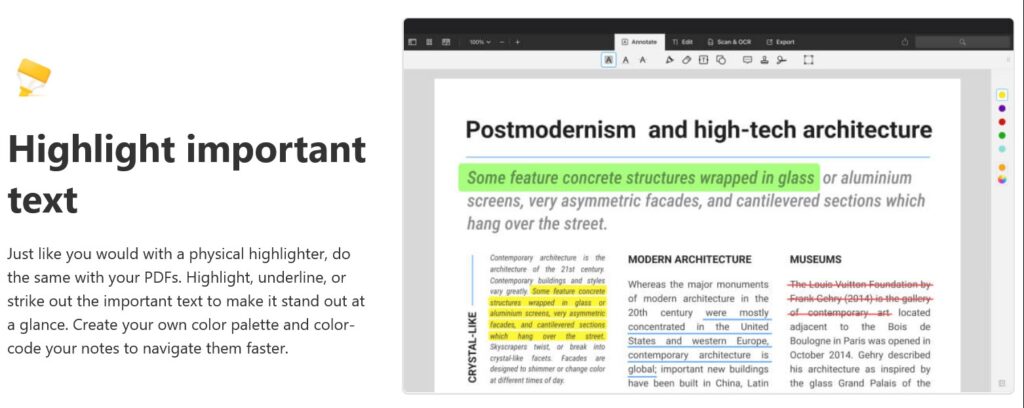Click the yellow highlighted paragraph text
Image resolution: width=1024 pixels, height=408 pixels.
tap(548, 313)
